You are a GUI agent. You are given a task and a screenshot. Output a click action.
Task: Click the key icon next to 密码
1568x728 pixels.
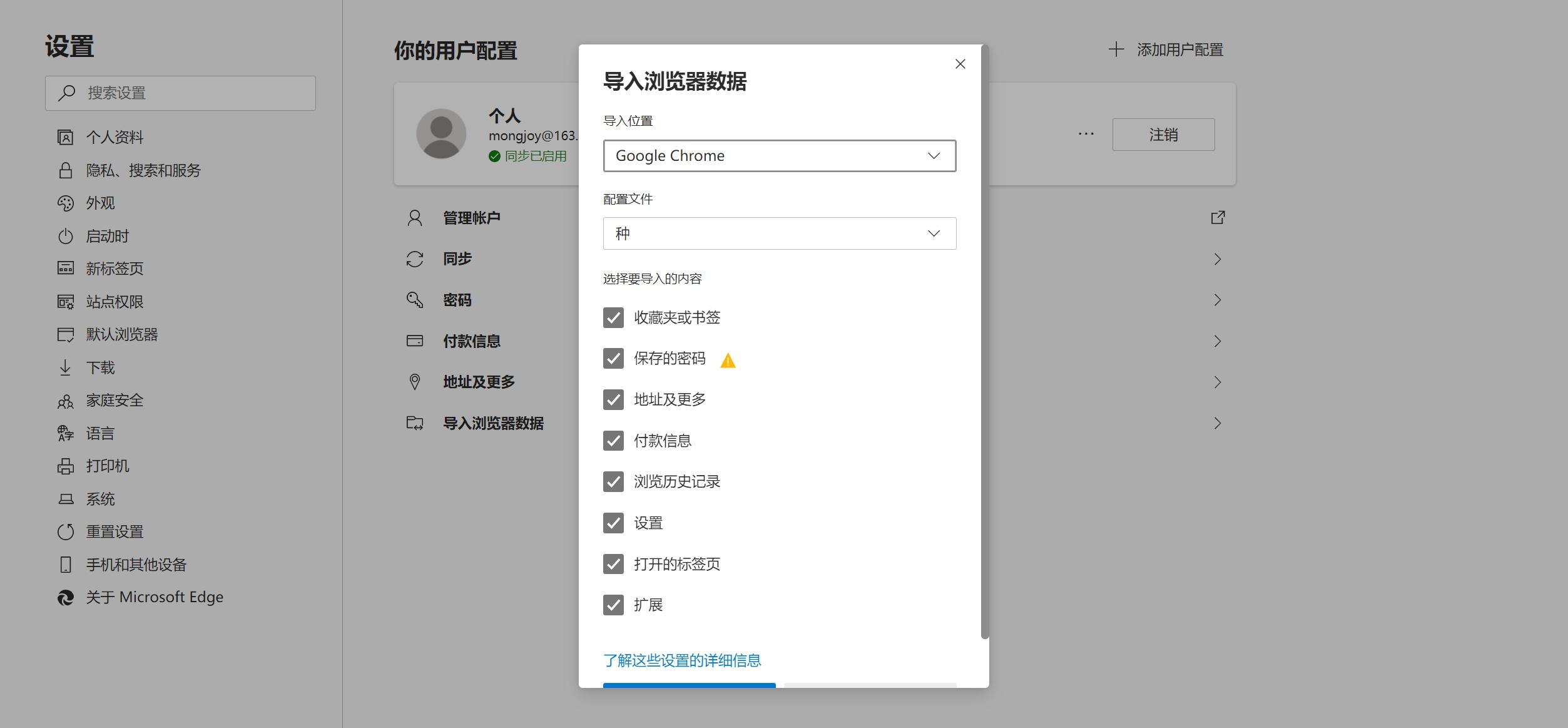[415, 300]
